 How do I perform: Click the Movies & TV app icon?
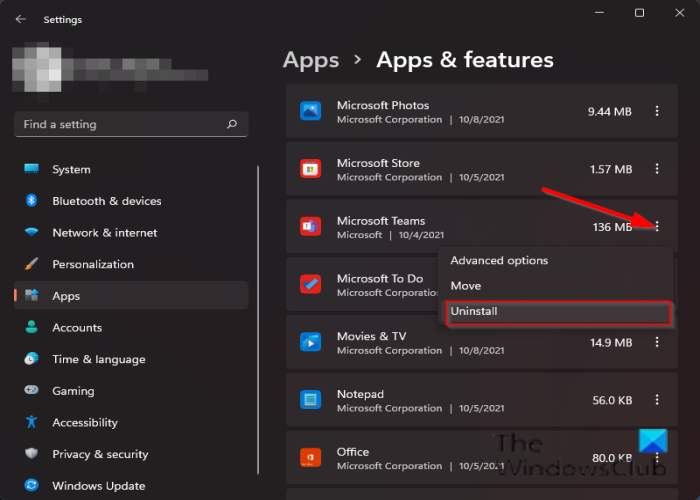pos(310,343)
